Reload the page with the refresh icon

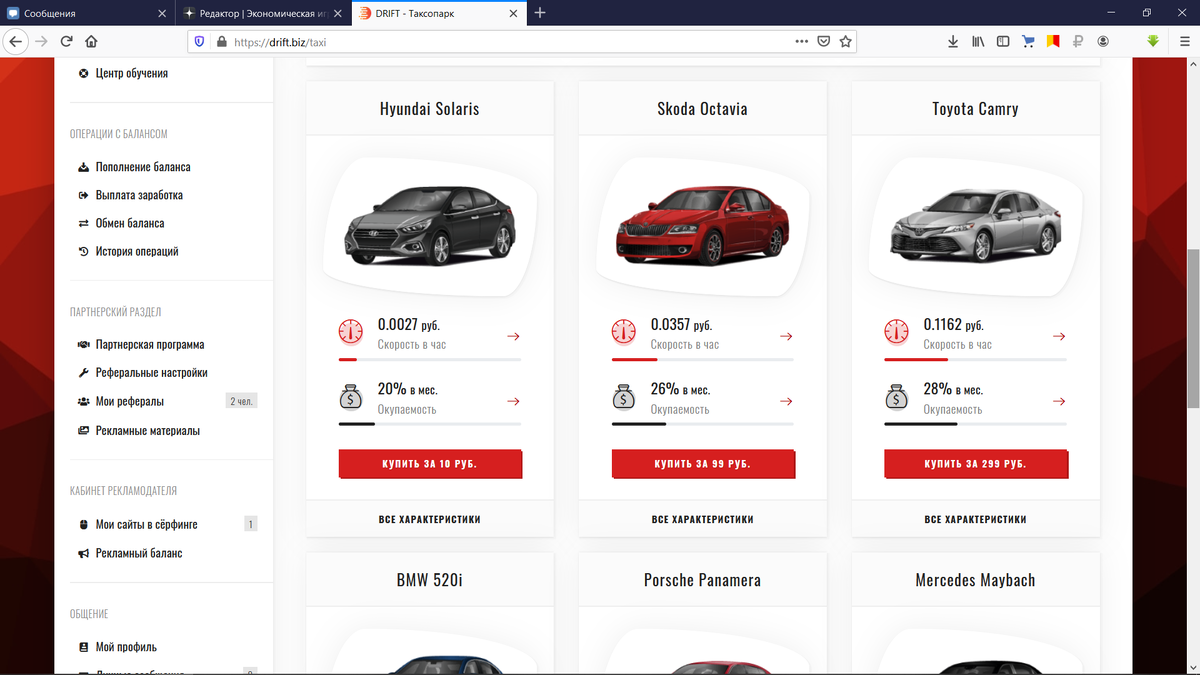point(67,42)
